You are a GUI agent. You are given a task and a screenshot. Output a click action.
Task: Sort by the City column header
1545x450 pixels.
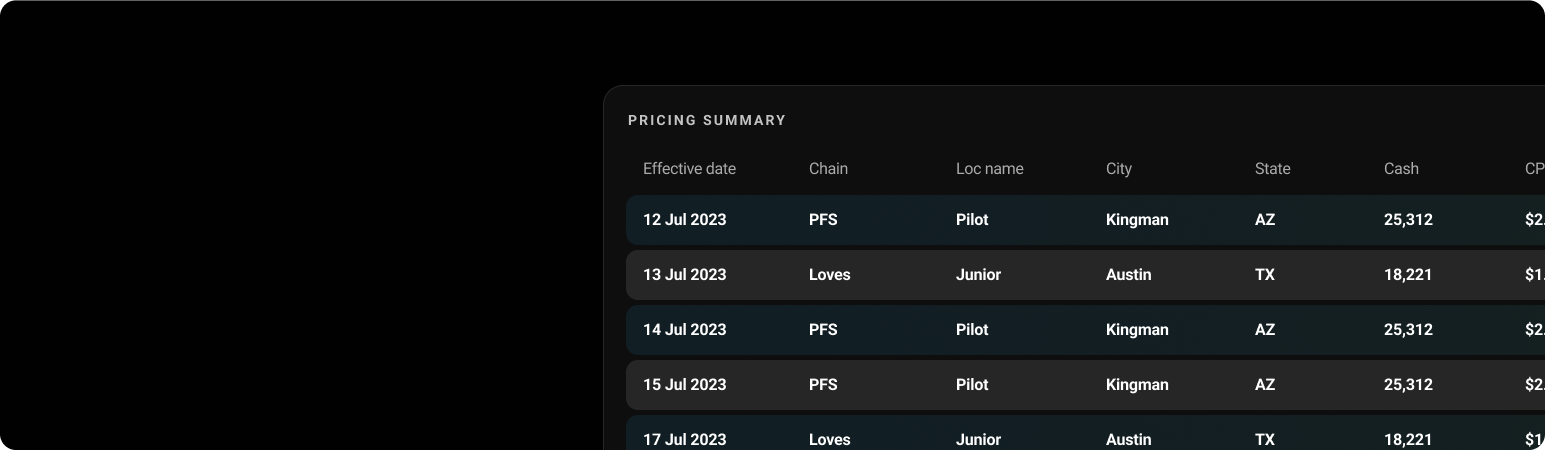pos(1118,169)
